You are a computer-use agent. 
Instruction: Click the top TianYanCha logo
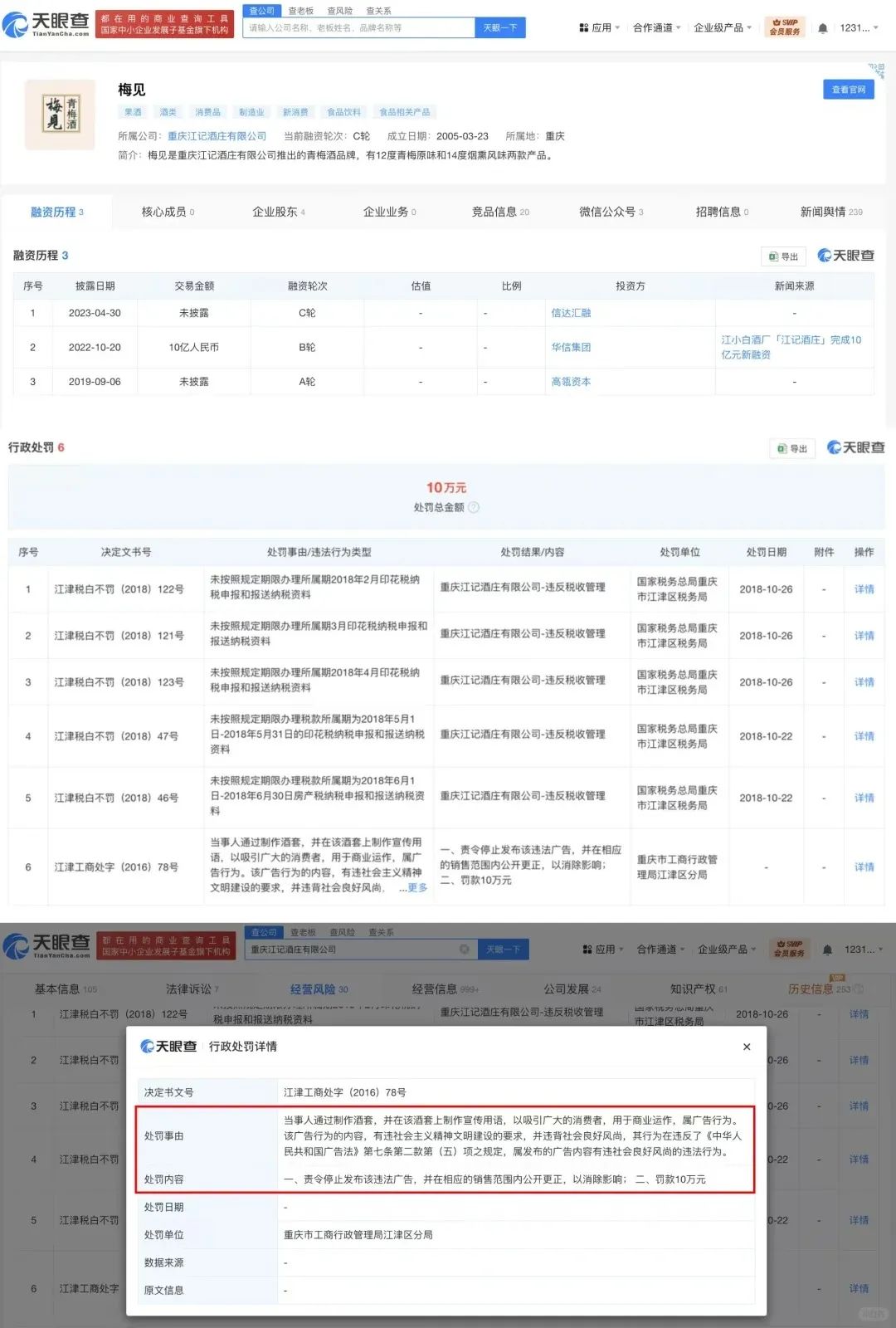tap(46, 24)
